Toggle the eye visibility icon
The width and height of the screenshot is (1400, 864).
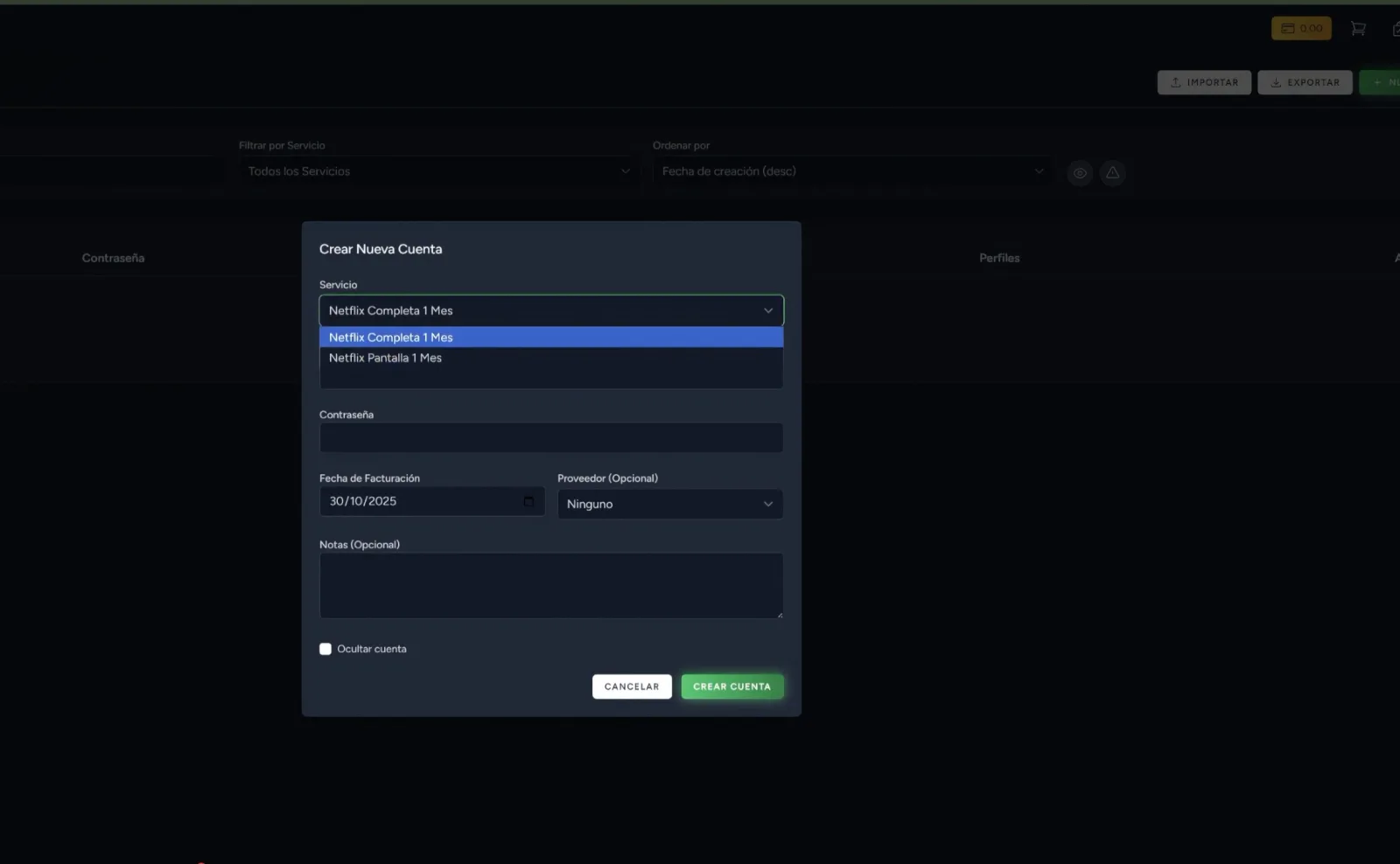[1080, 173]
